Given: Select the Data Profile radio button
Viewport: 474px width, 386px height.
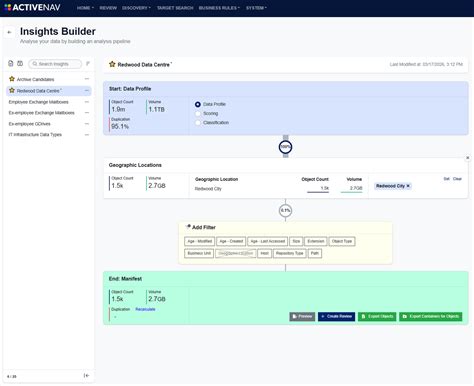Looking at the screenshot, I should point(198,104).
